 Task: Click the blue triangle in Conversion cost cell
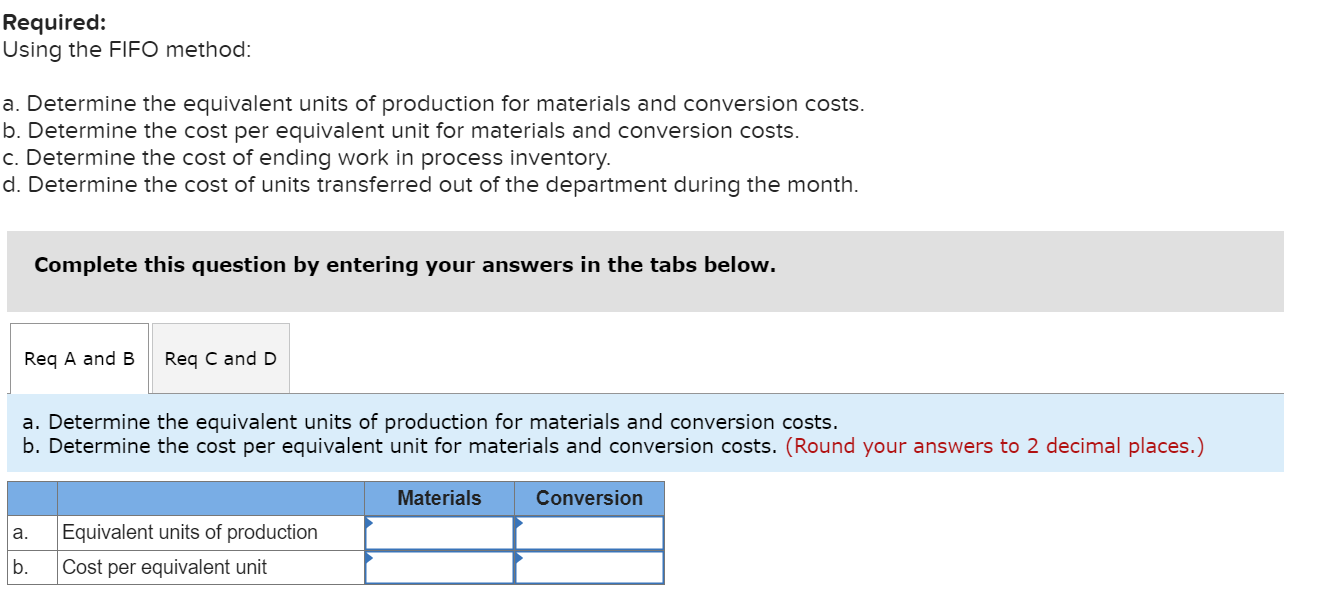[517, 556]
